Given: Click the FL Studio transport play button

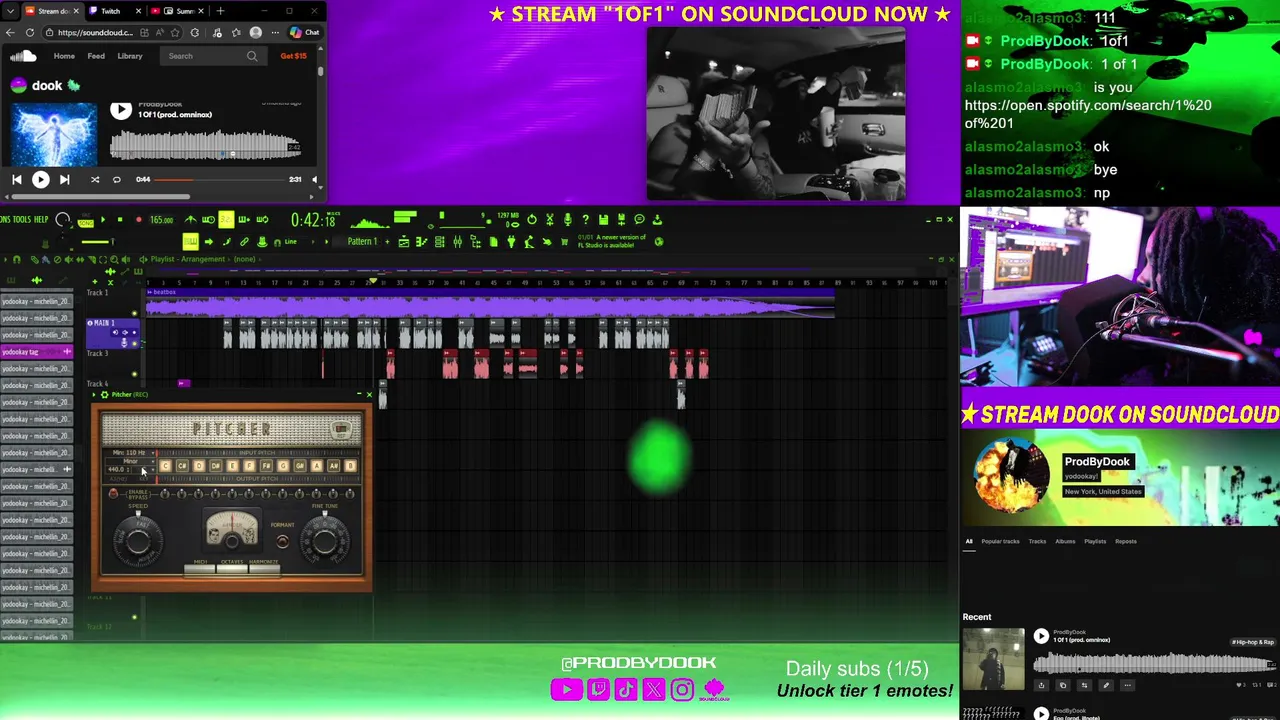Looking at the screenshot, I should pos(103,219).
